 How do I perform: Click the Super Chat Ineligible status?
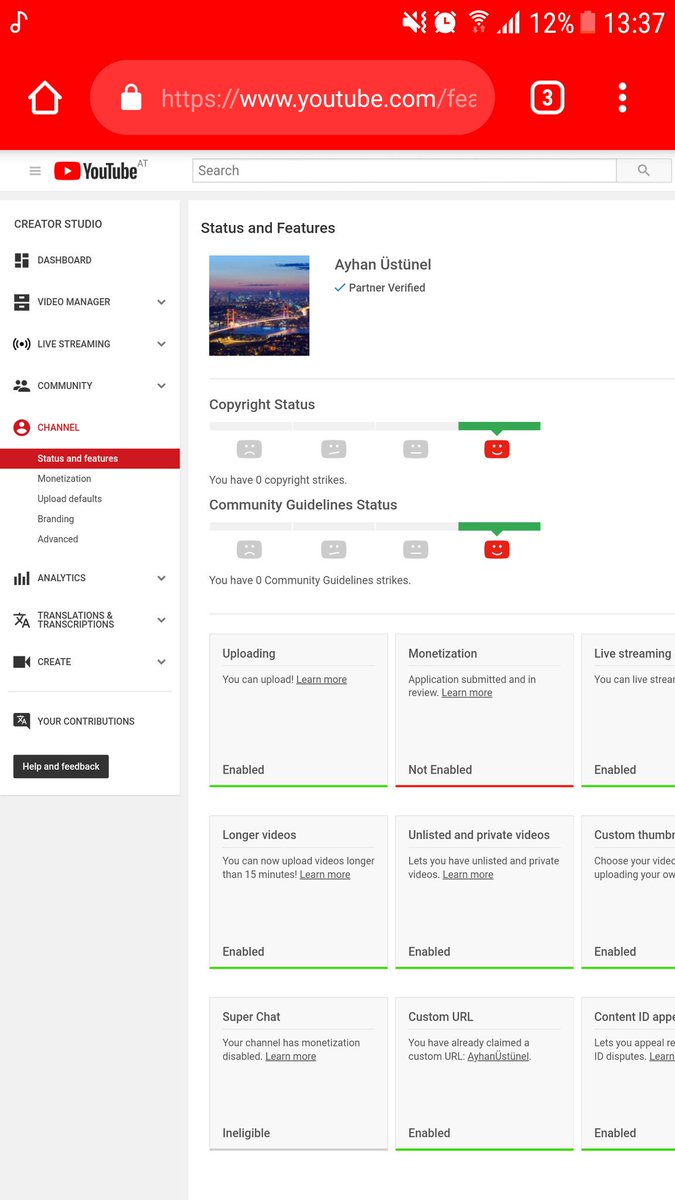tap(246, 1133)
